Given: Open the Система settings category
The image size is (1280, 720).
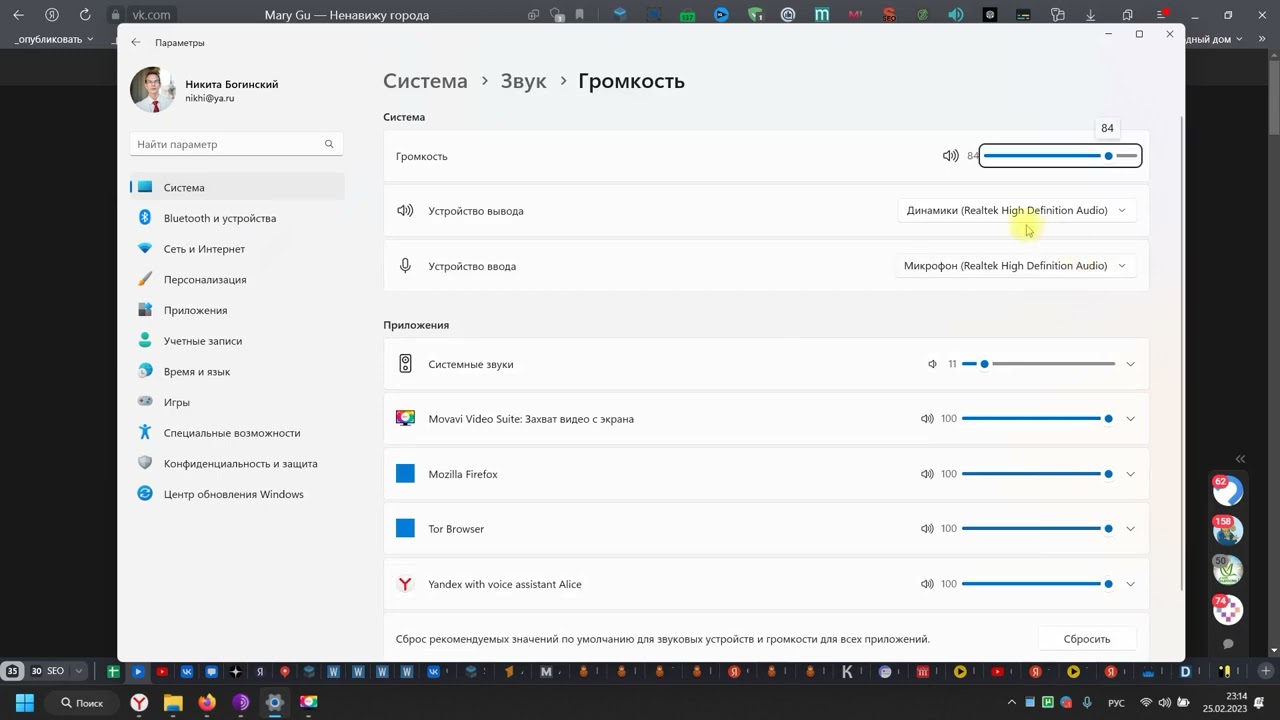Looking at the screenshot, I should pyautogui.click(x=237, y=187).
